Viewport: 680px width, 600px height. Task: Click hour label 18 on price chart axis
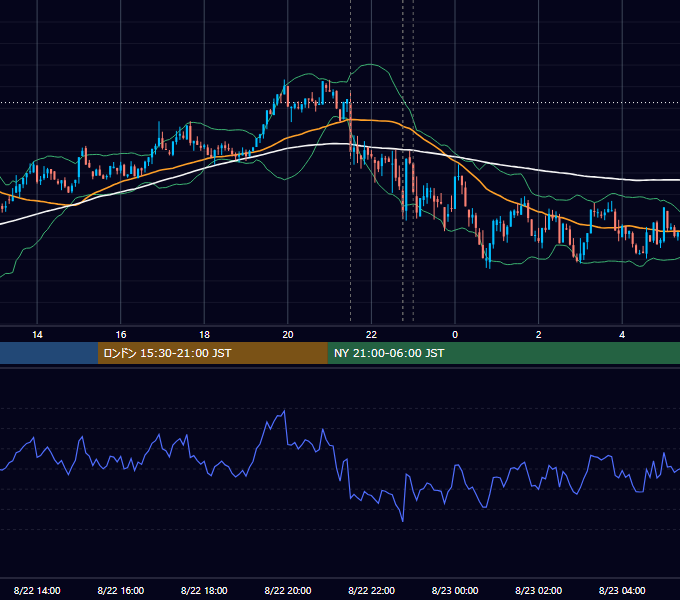[x=204, y=335]
